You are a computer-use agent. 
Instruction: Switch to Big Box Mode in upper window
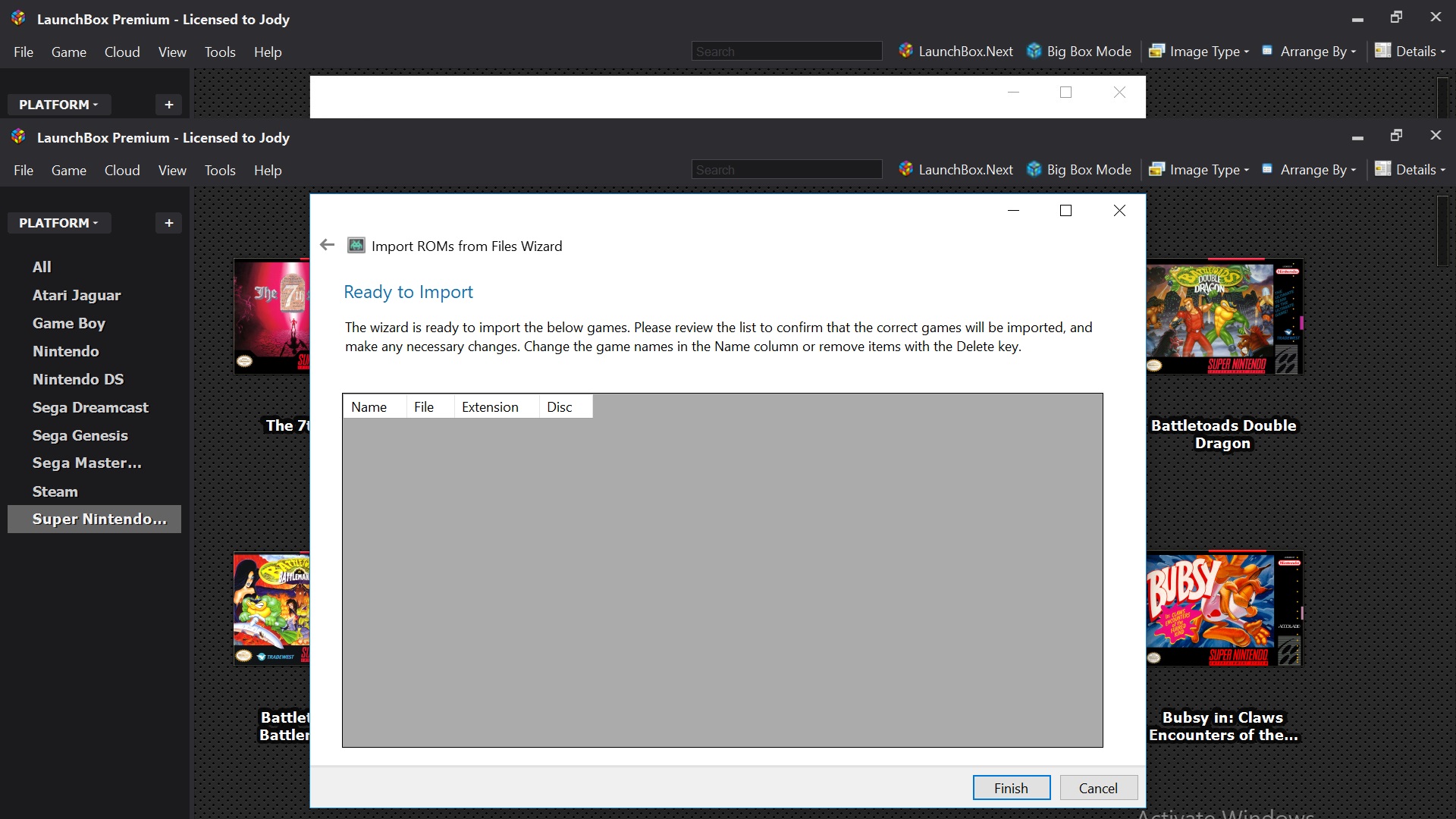click(x=1079, y=52)
